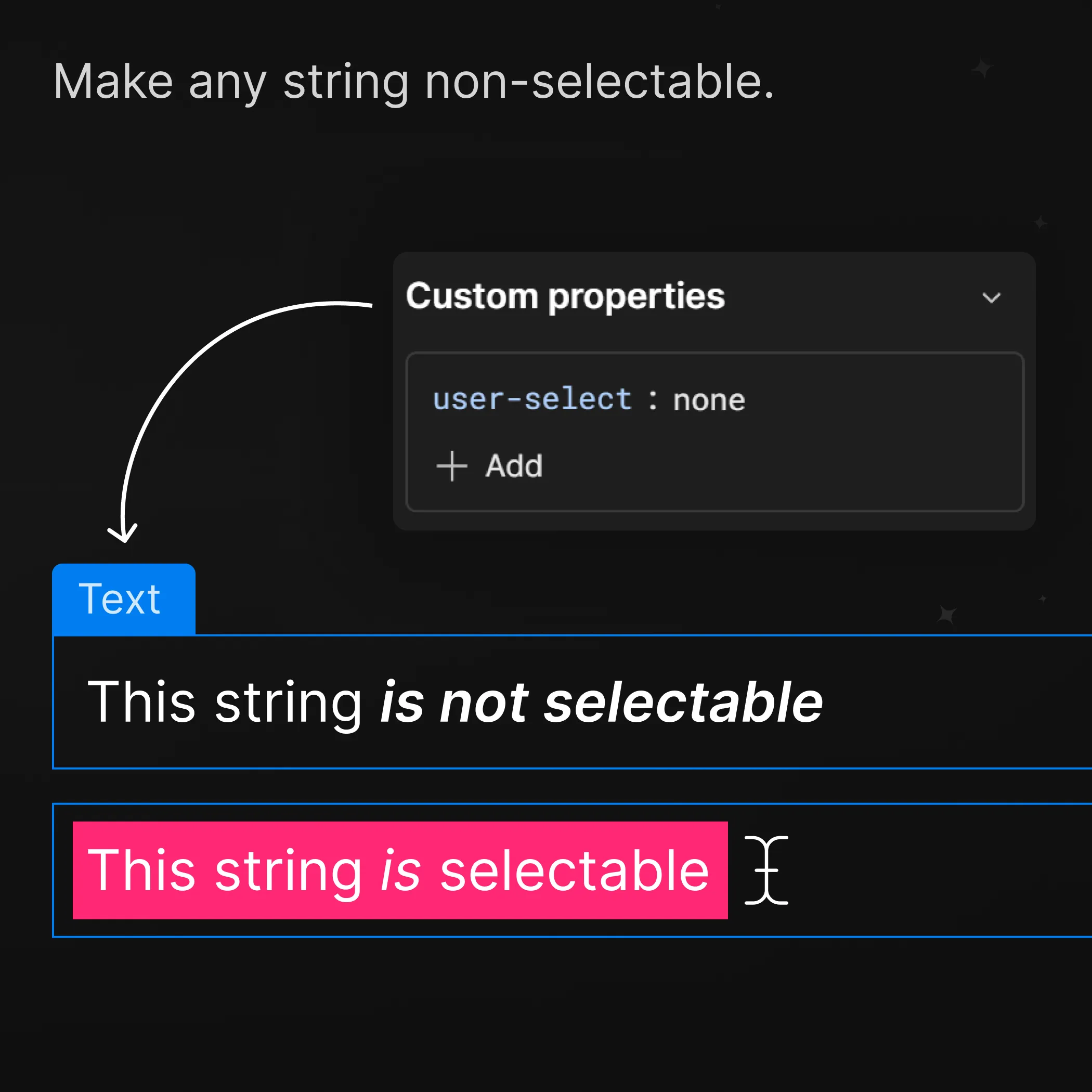Click the plus icon beside Add
This screenshot has width=1092, height=1092.
tap(451, 466)
